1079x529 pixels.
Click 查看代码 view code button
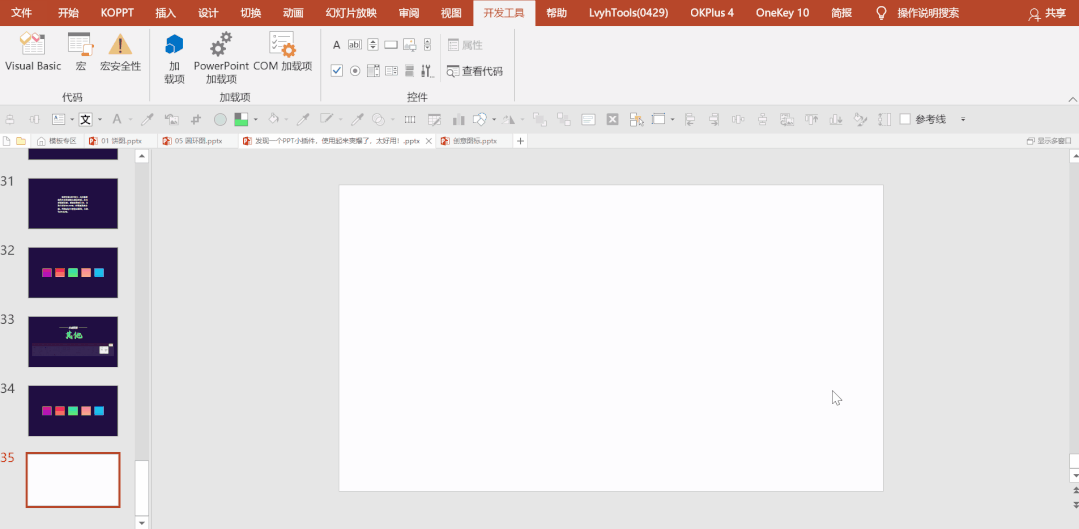[x=475, y=71]
